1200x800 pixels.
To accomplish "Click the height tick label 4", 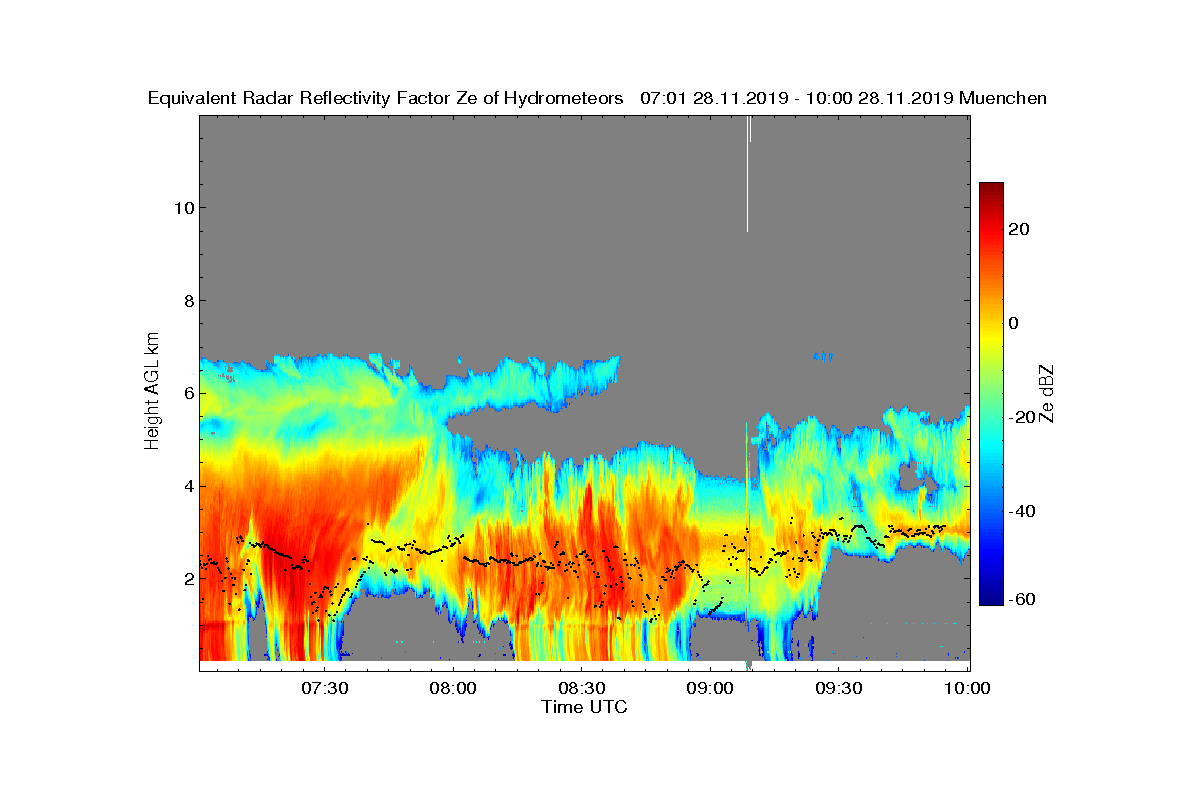I will point(187,486).
